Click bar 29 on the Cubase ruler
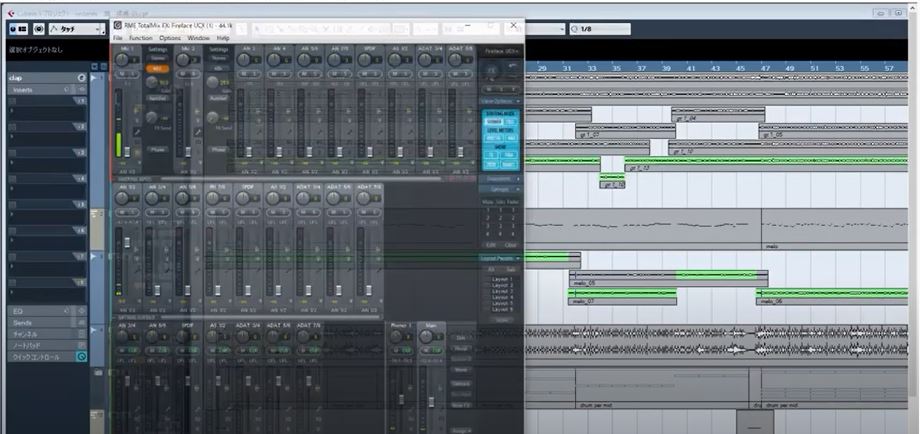This screenshot has width=920, height=434. pos(542,69)
